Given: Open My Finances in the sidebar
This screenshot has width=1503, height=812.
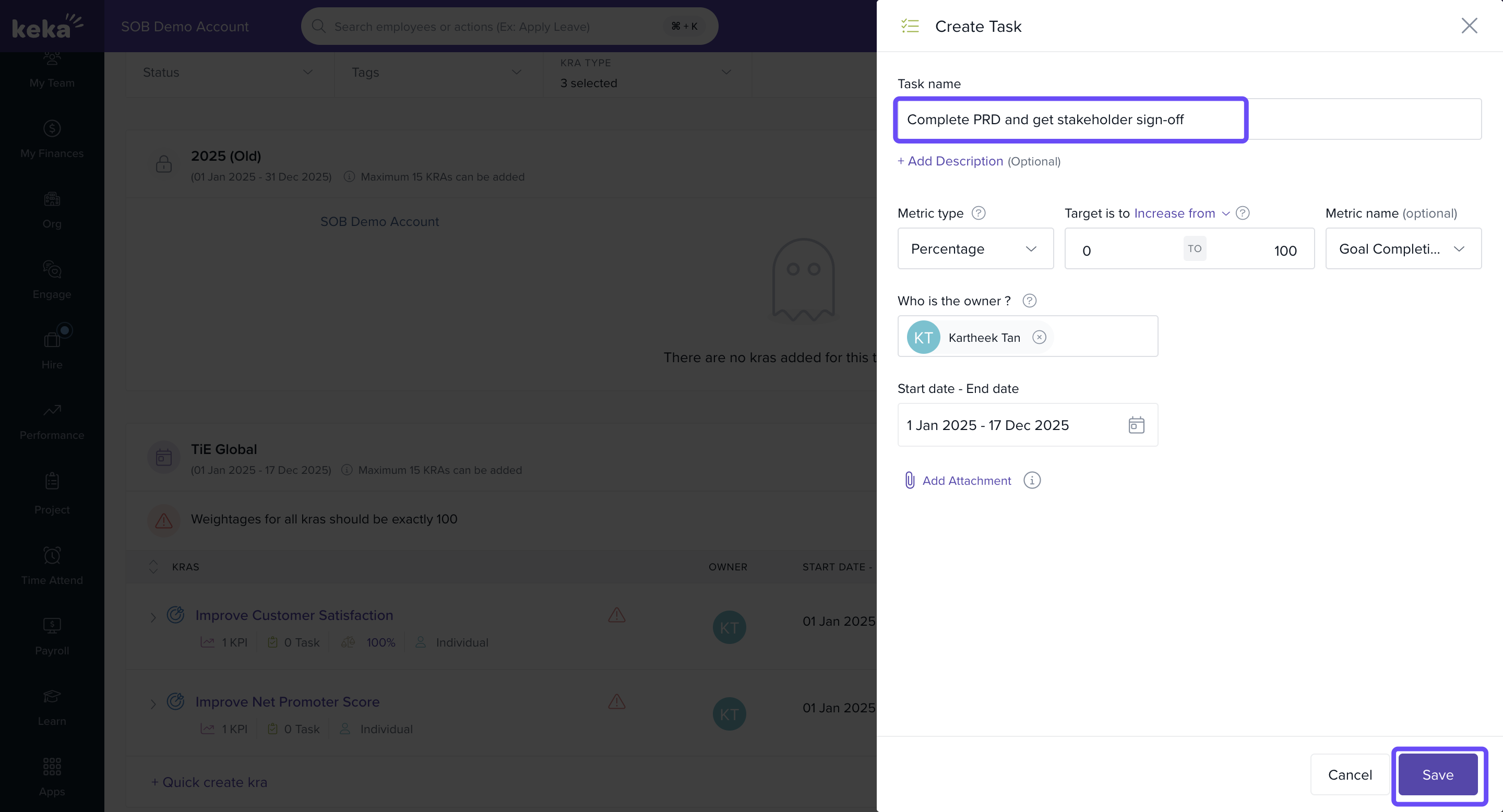Looking at the screenshot, I should (52, 139).
